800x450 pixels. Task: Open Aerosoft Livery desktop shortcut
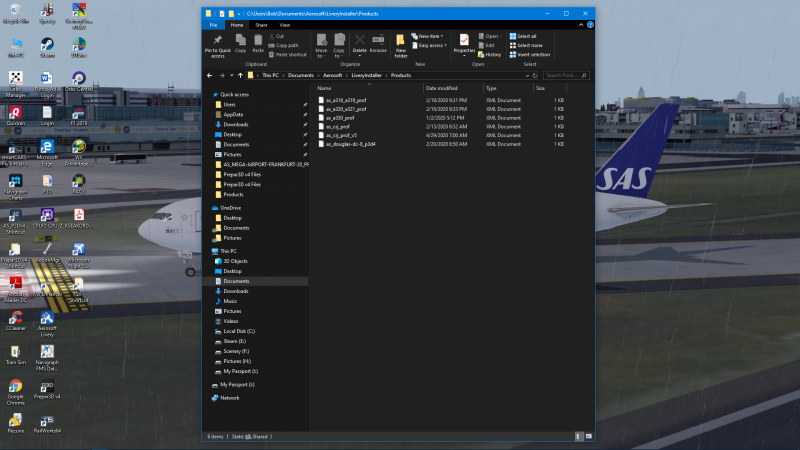click(x=47, y=323)
